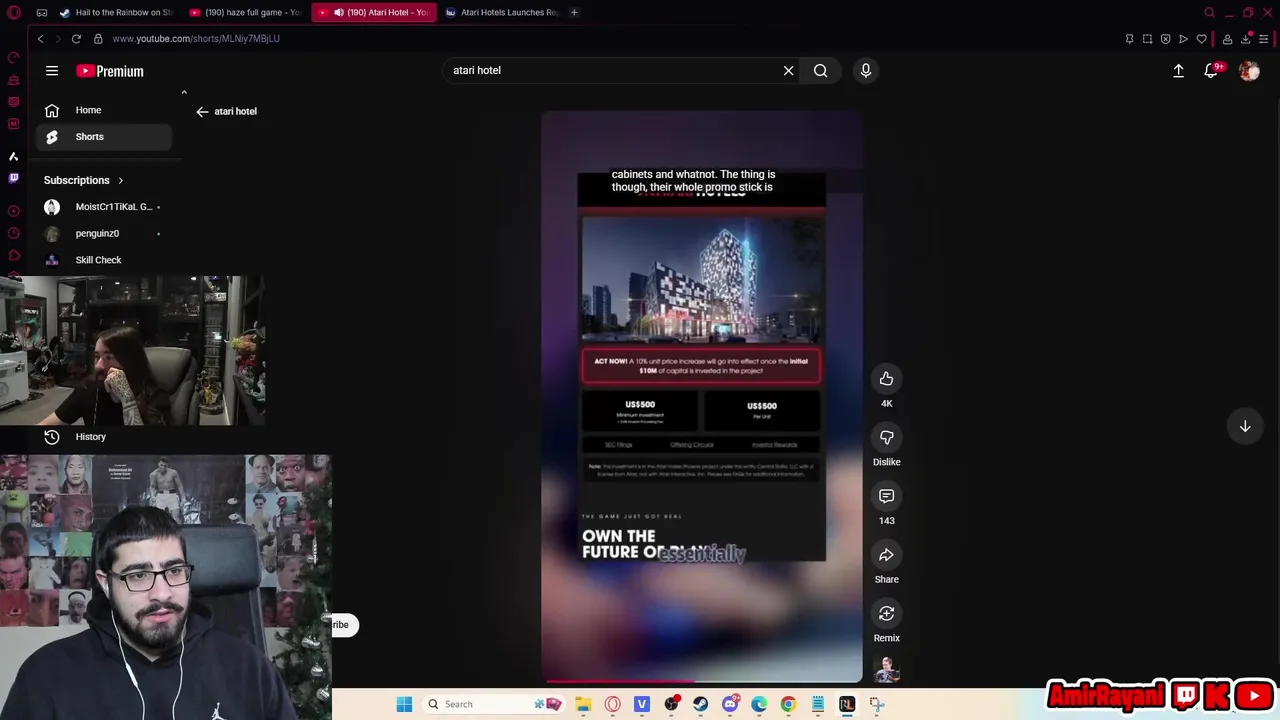1280x720 pixels.
Task: Open the Aria AI sidebar icon
Action: point(14,156)
